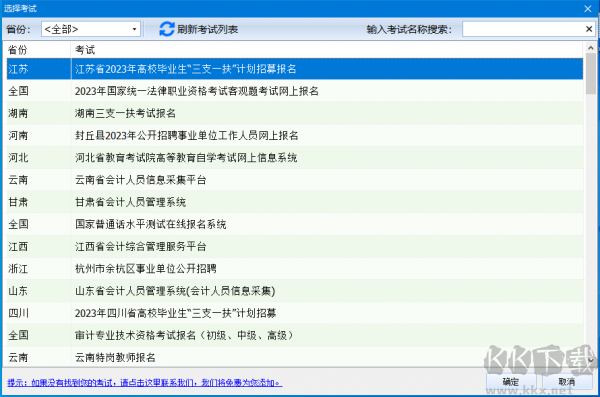Click the 江苏 province cell
600x397 pixels.
coord(38,69)
